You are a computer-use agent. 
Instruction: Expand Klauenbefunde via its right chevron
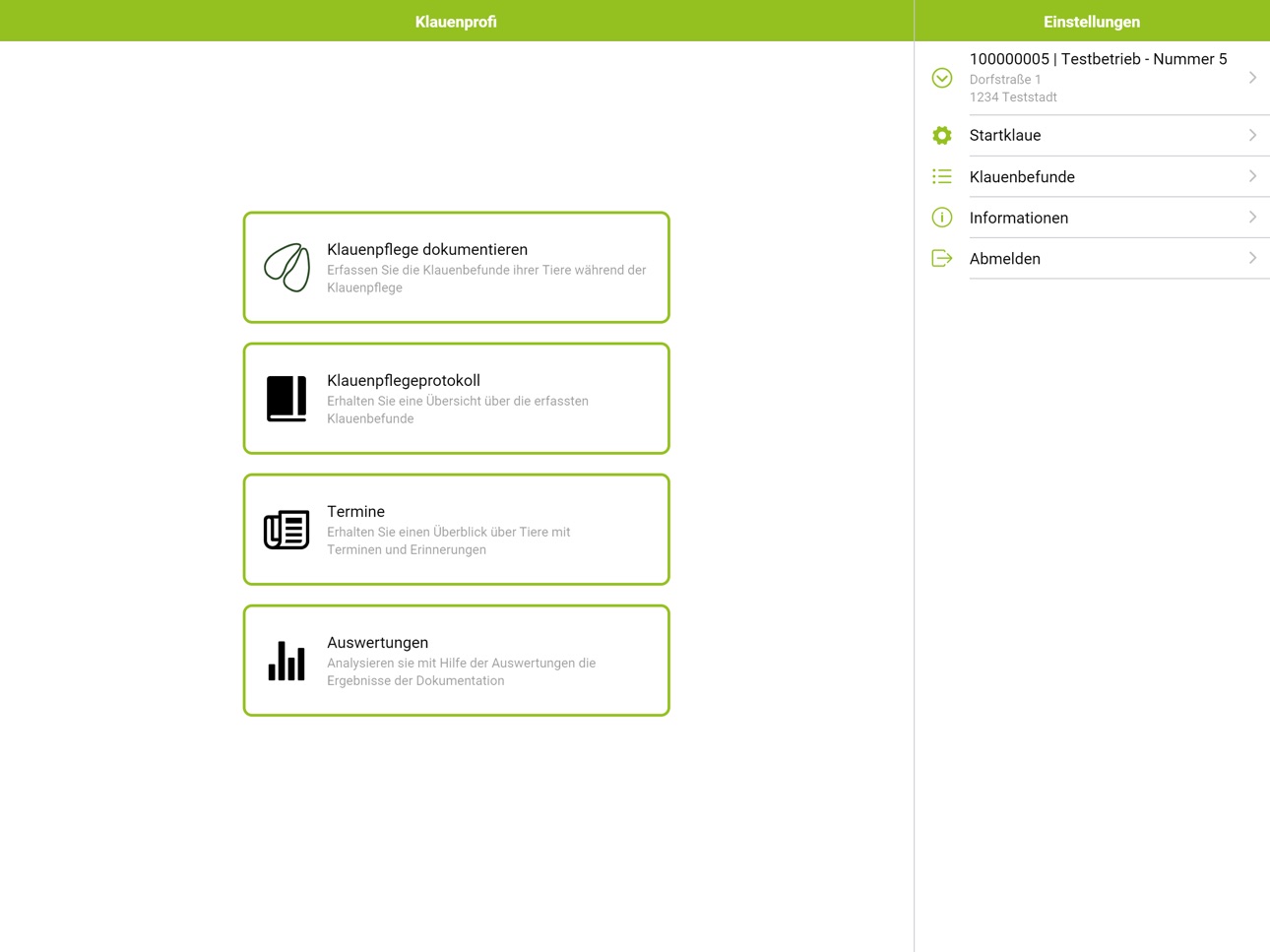(x=1252, y=176)
